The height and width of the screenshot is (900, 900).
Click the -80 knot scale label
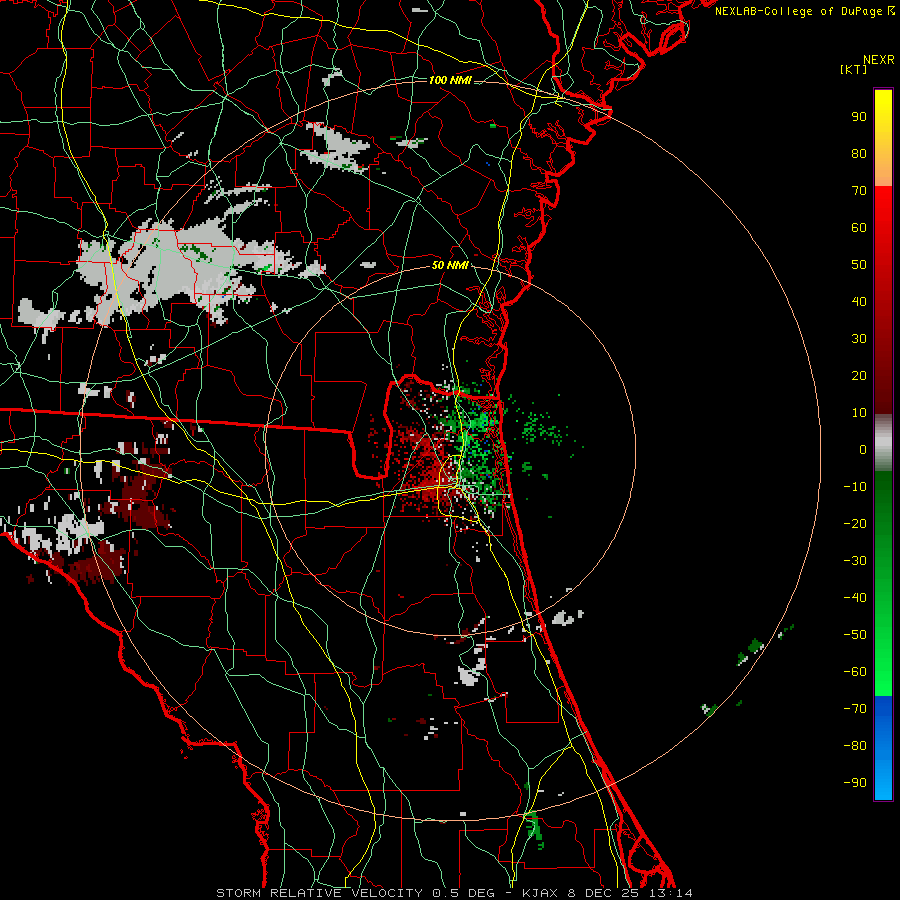pos(855,746)
